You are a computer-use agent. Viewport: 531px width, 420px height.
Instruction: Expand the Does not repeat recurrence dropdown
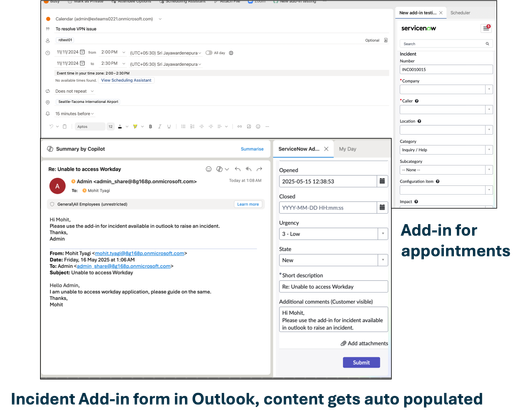92,91
